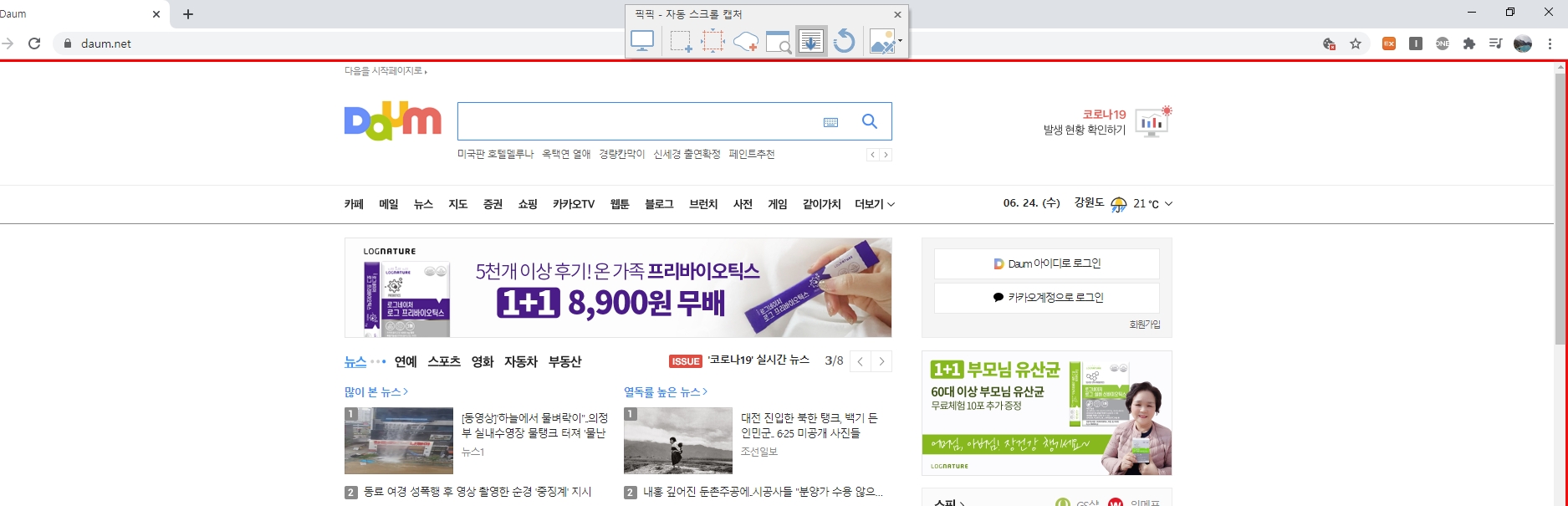This screenshot has width=1568, height=506.
Task: Open 뉴스 in the service menu
Action: (423, 204)
